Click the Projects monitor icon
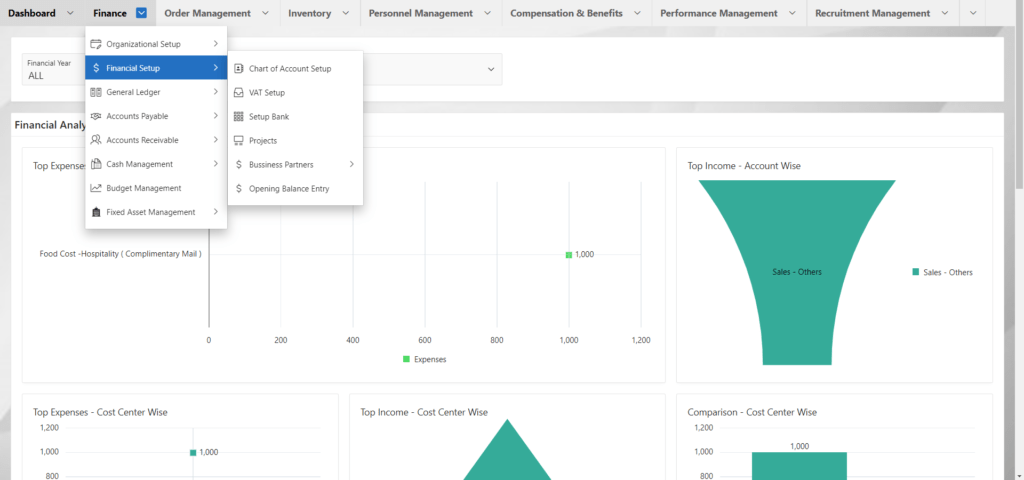The width and height of the screenshot is (1024, 480). (239, 141)
